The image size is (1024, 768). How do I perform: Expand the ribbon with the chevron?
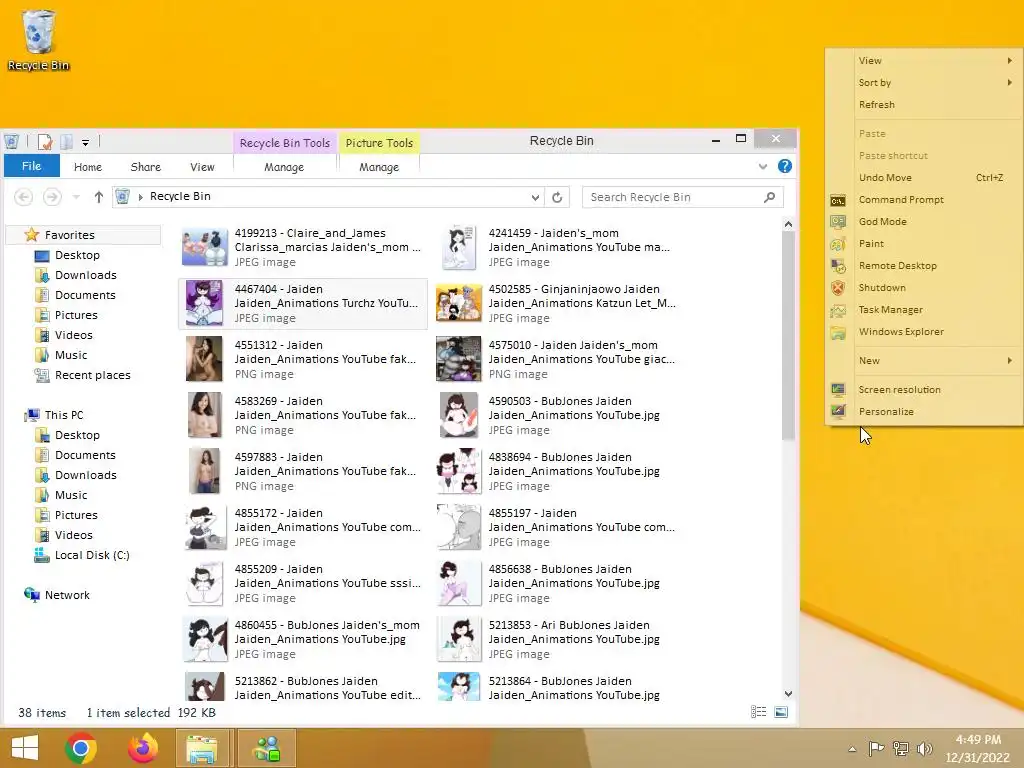click(763, 167)
